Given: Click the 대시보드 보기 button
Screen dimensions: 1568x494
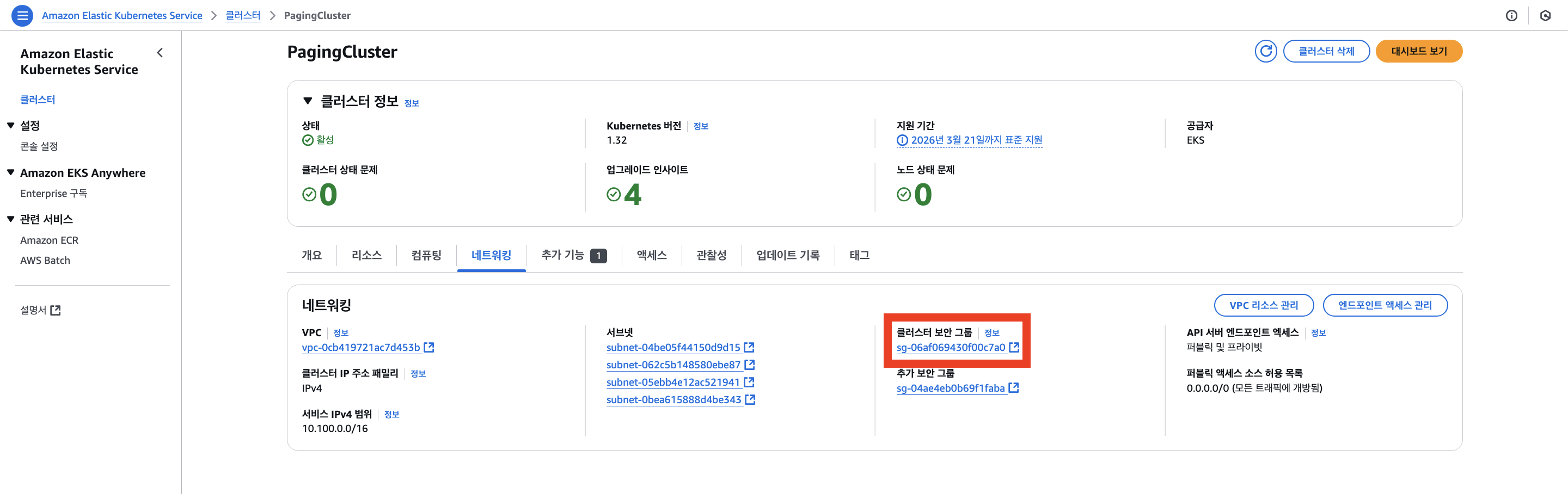Looking at the screenshot, I should [x=1418, y=51].
